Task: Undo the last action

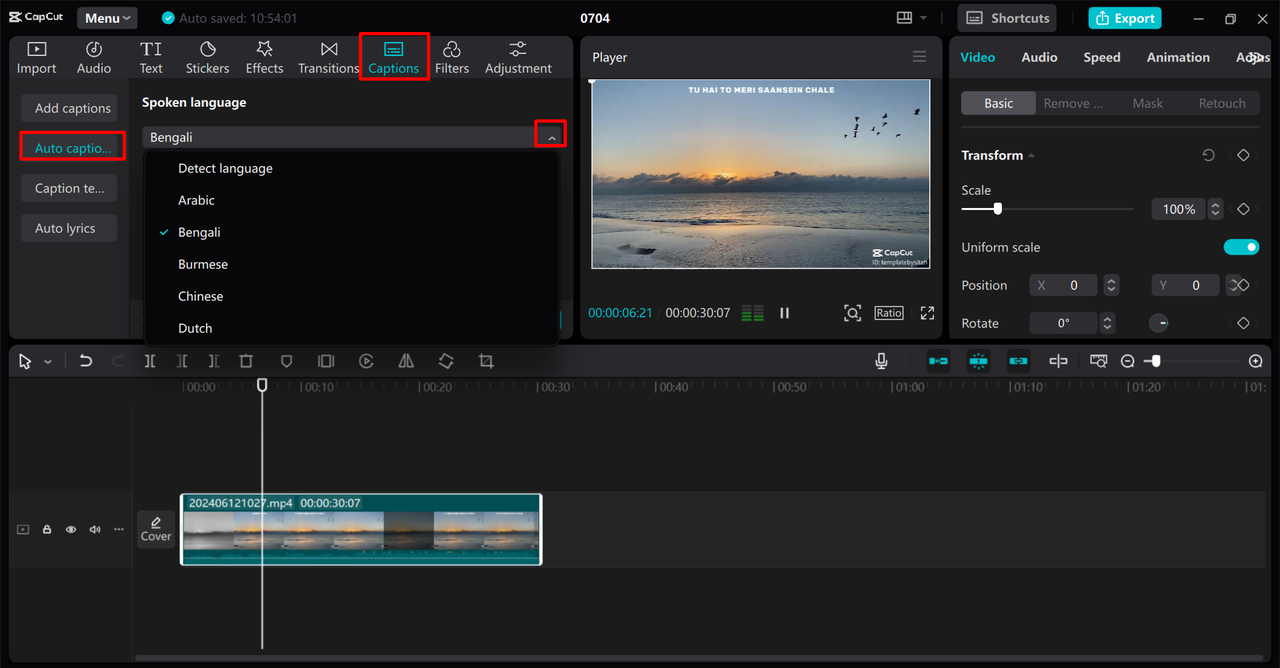Action: point(86,361)
